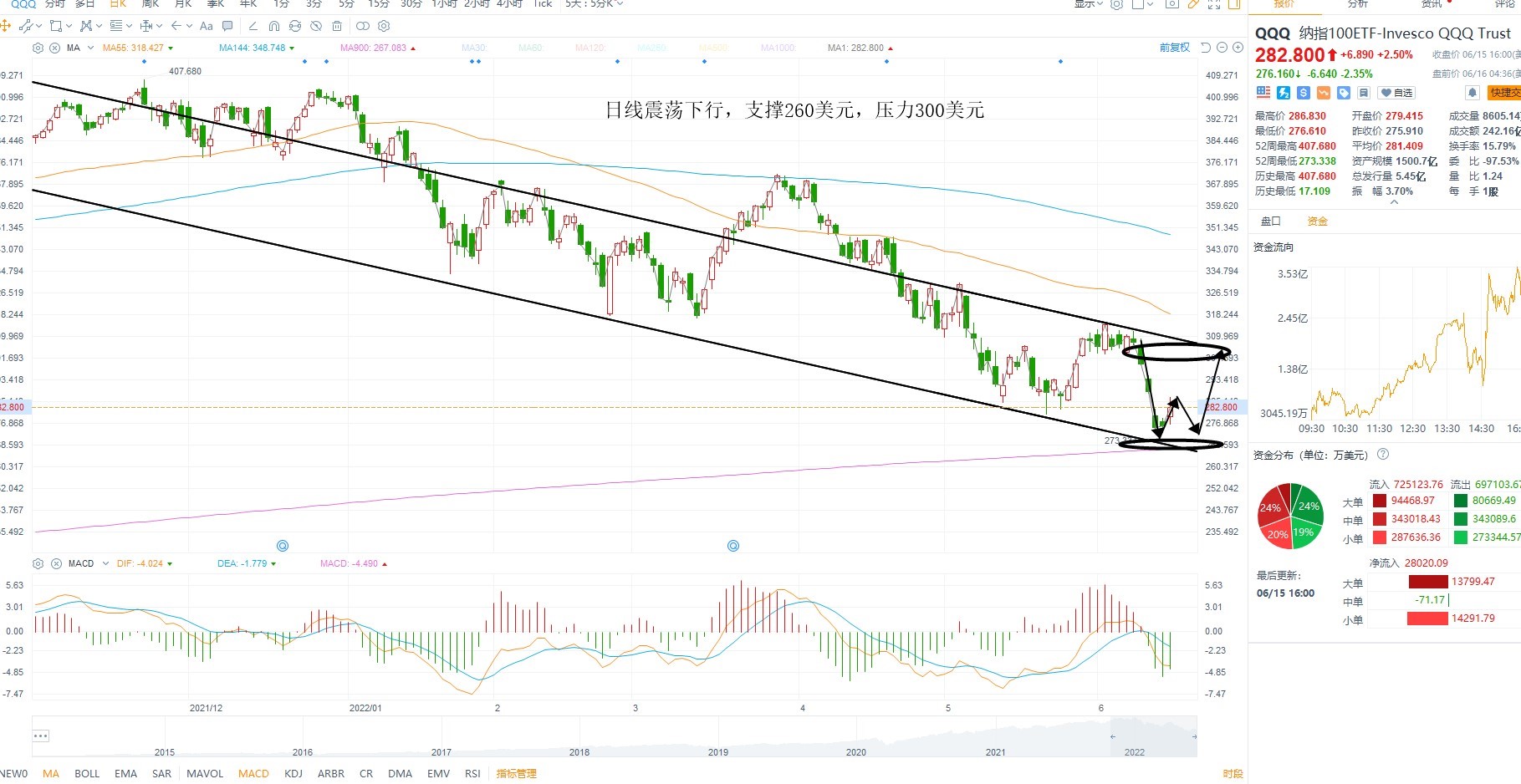Open the 分析 tab in right panel
Screen dimensions: 1521x784
click(x=1358, y=4)
